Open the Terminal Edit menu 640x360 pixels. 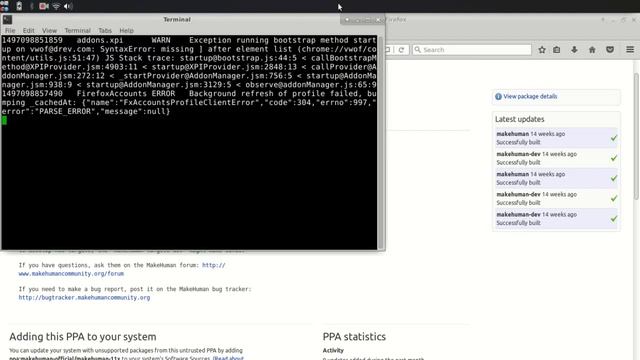[x=29, y=31]
